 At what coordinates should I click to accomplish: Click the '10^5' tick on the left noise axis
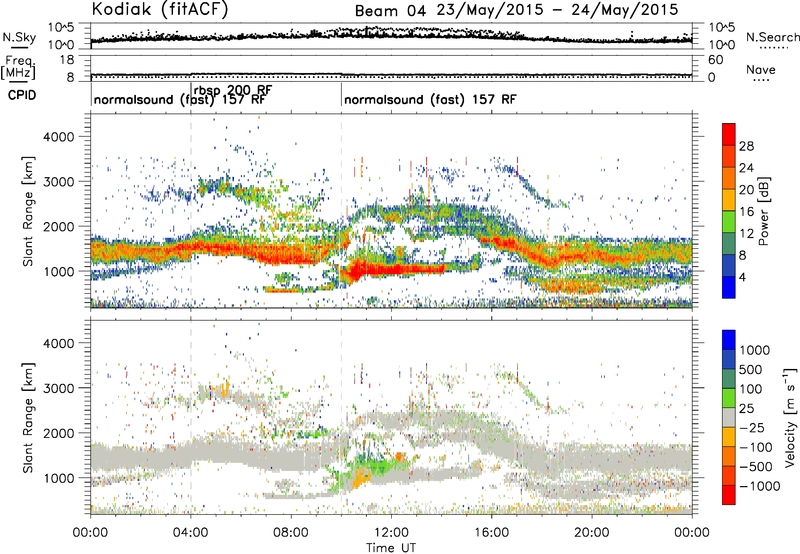click(61, 27)
